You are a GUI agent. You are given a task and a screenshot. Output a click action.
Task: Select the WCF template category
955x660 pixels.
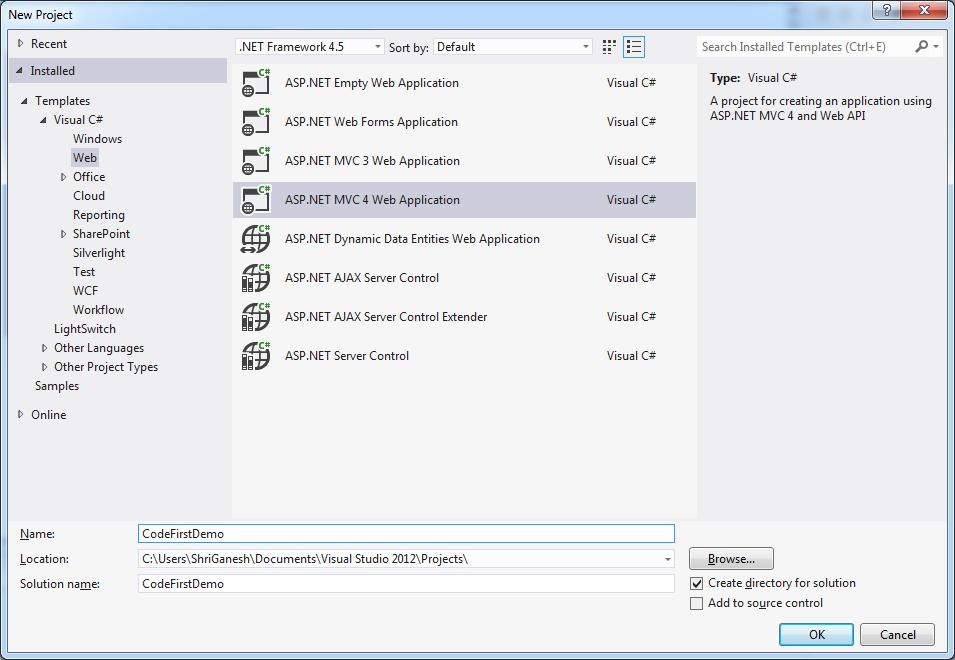[86, 291]
